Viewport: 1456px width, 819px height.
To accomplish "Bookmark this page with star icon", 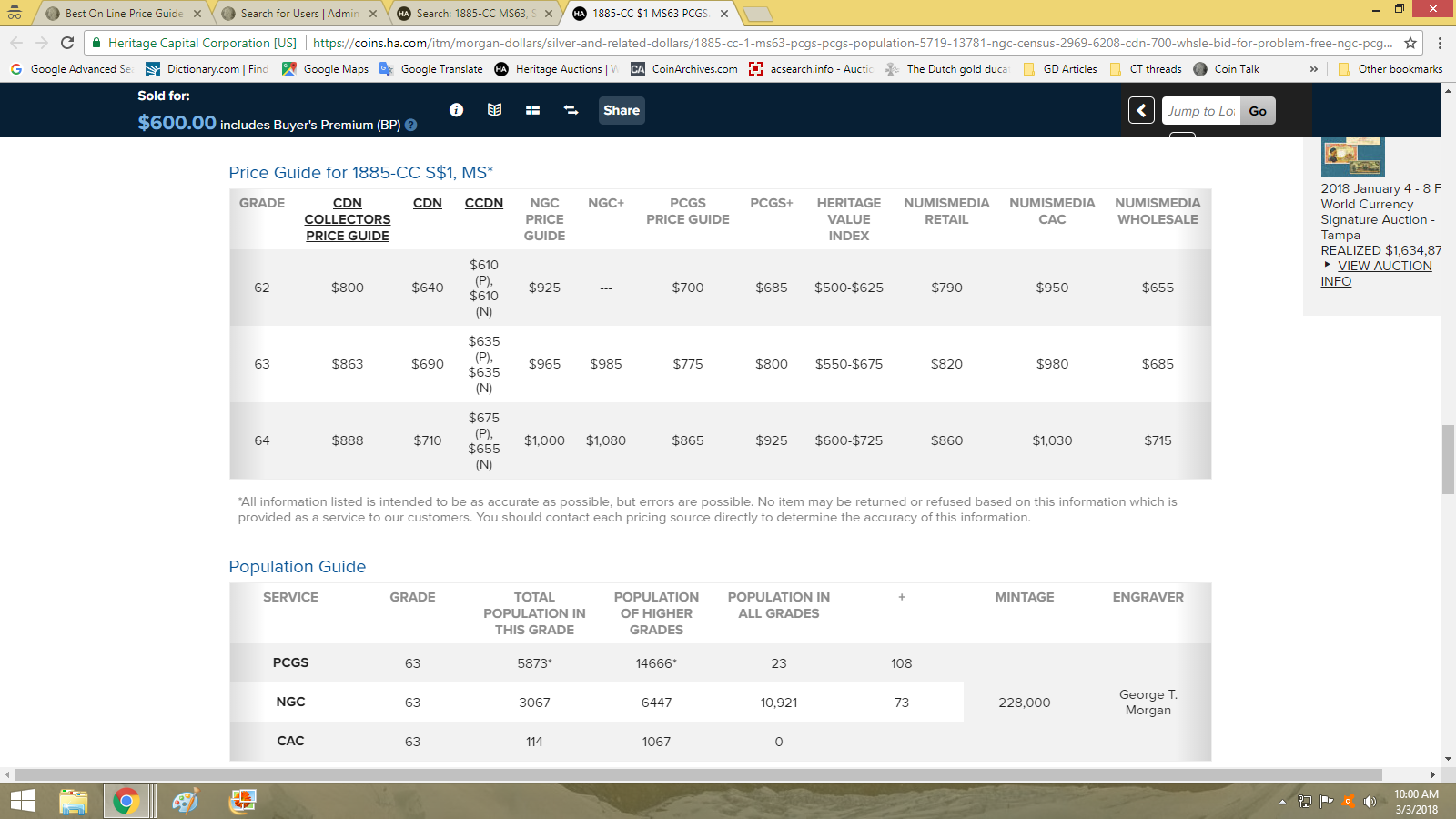I will click(1410, 43).
